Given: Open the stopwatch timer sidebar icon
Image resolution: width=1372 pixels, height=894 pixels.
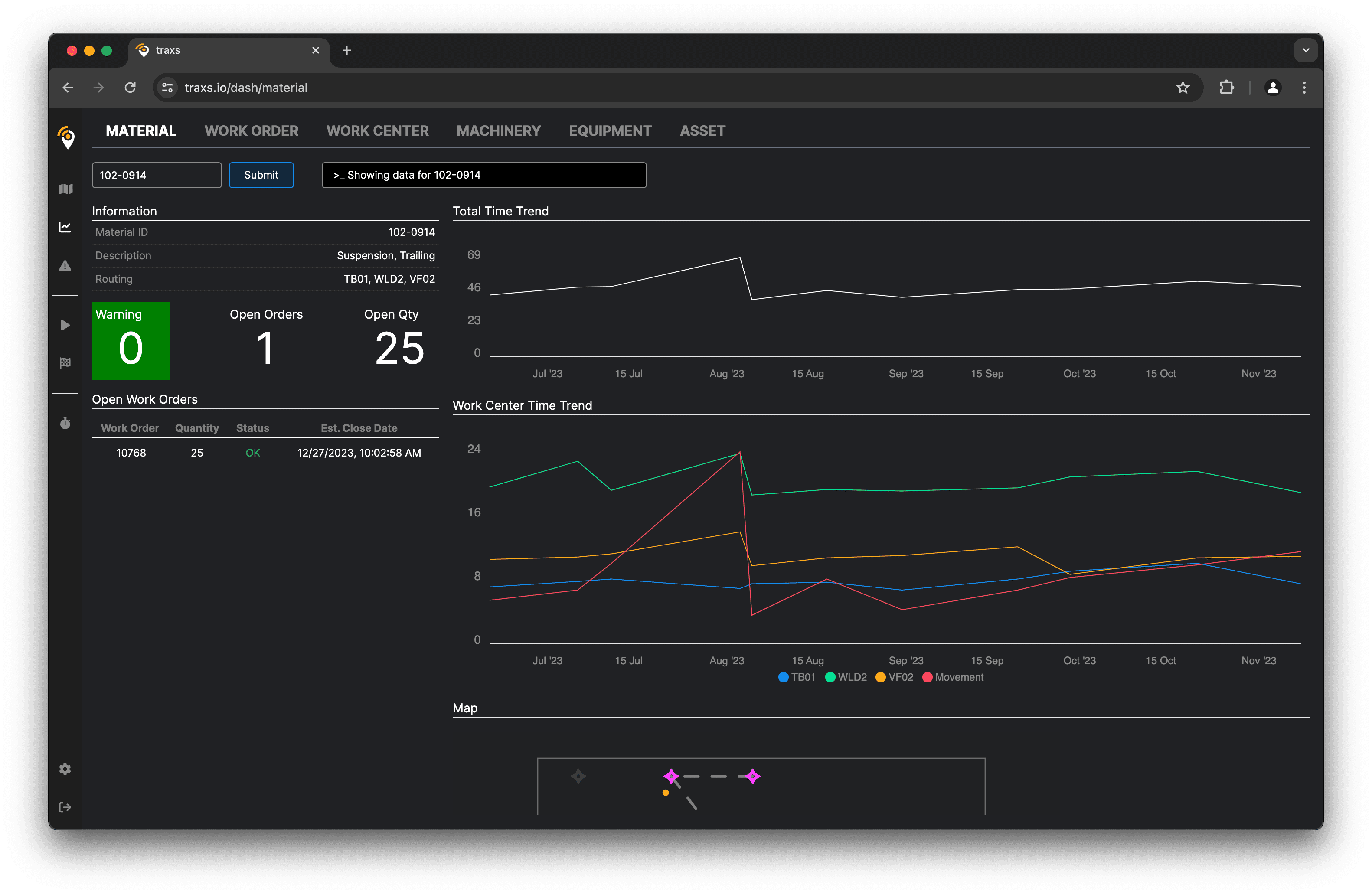Looking at the screenshot, I should pos(65,423).
